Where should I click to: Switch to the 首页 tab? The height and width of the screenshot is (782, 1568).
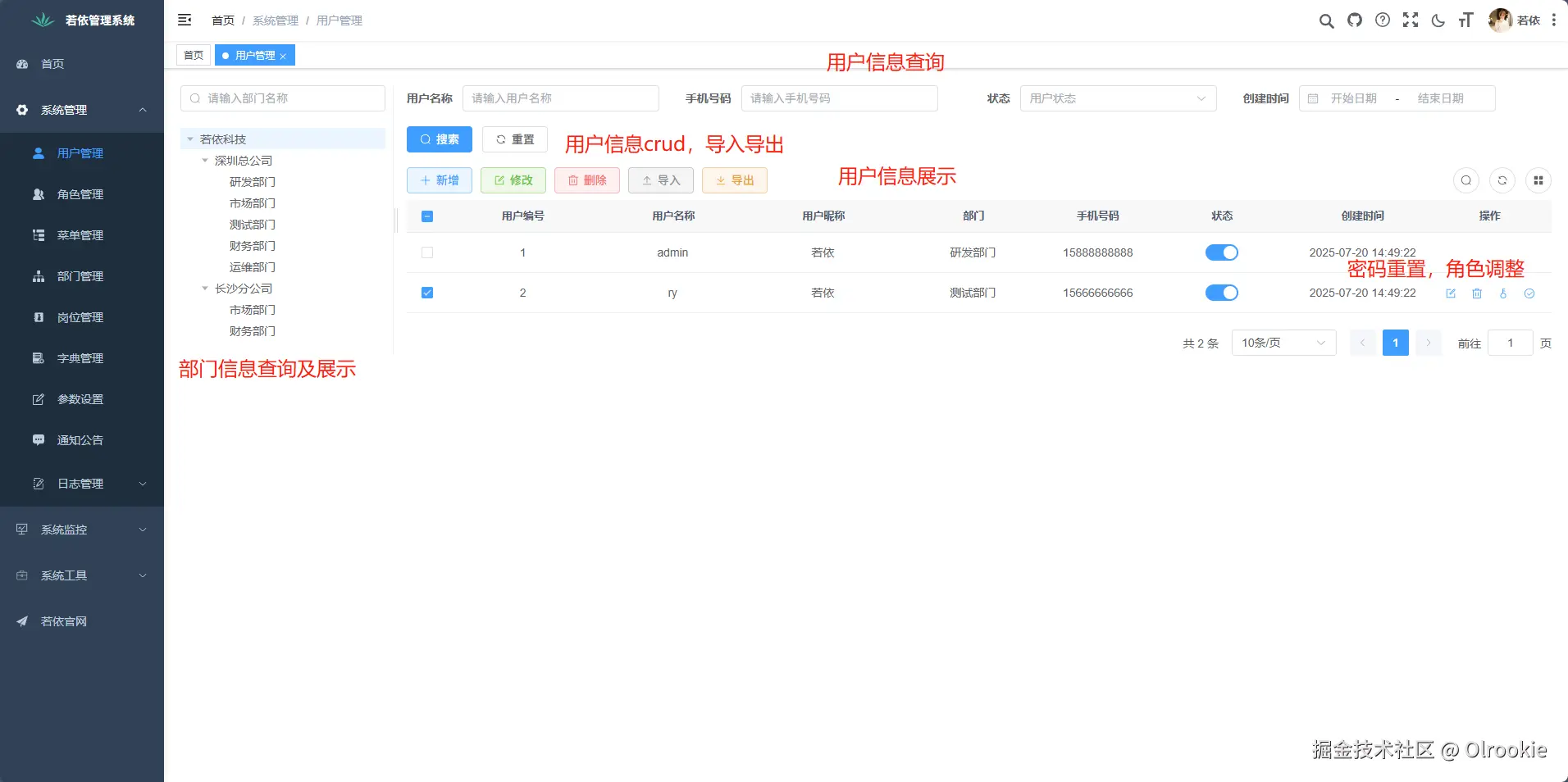(x=193, y=55)
